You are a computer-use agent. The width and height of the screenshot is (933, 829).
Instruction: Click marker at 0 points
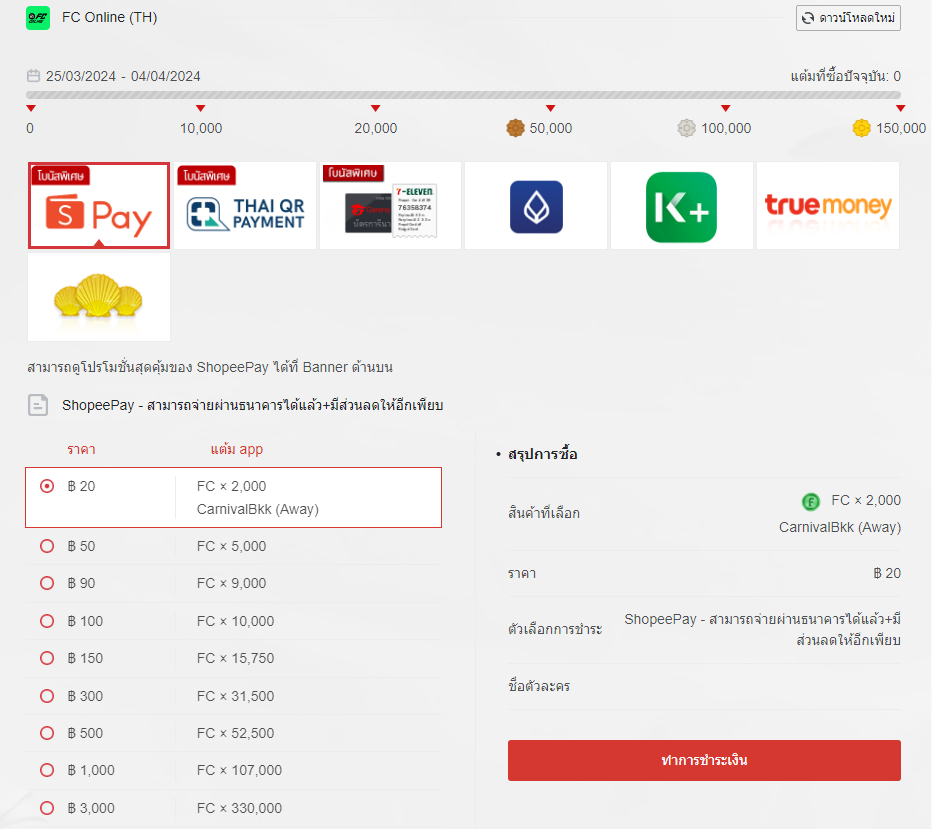pos(31,108)
